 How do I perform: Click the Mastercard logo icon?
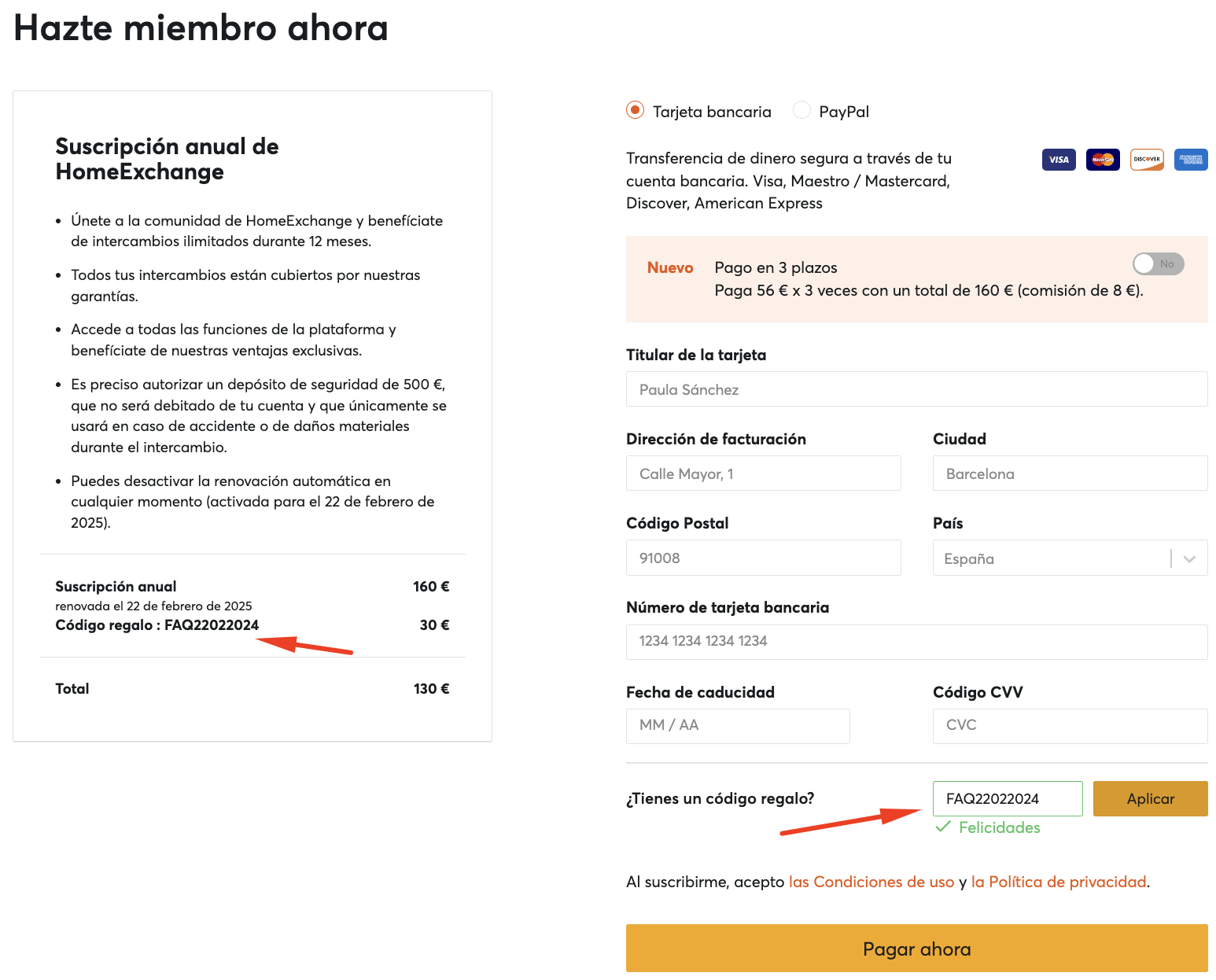[x=1103, y=160]
